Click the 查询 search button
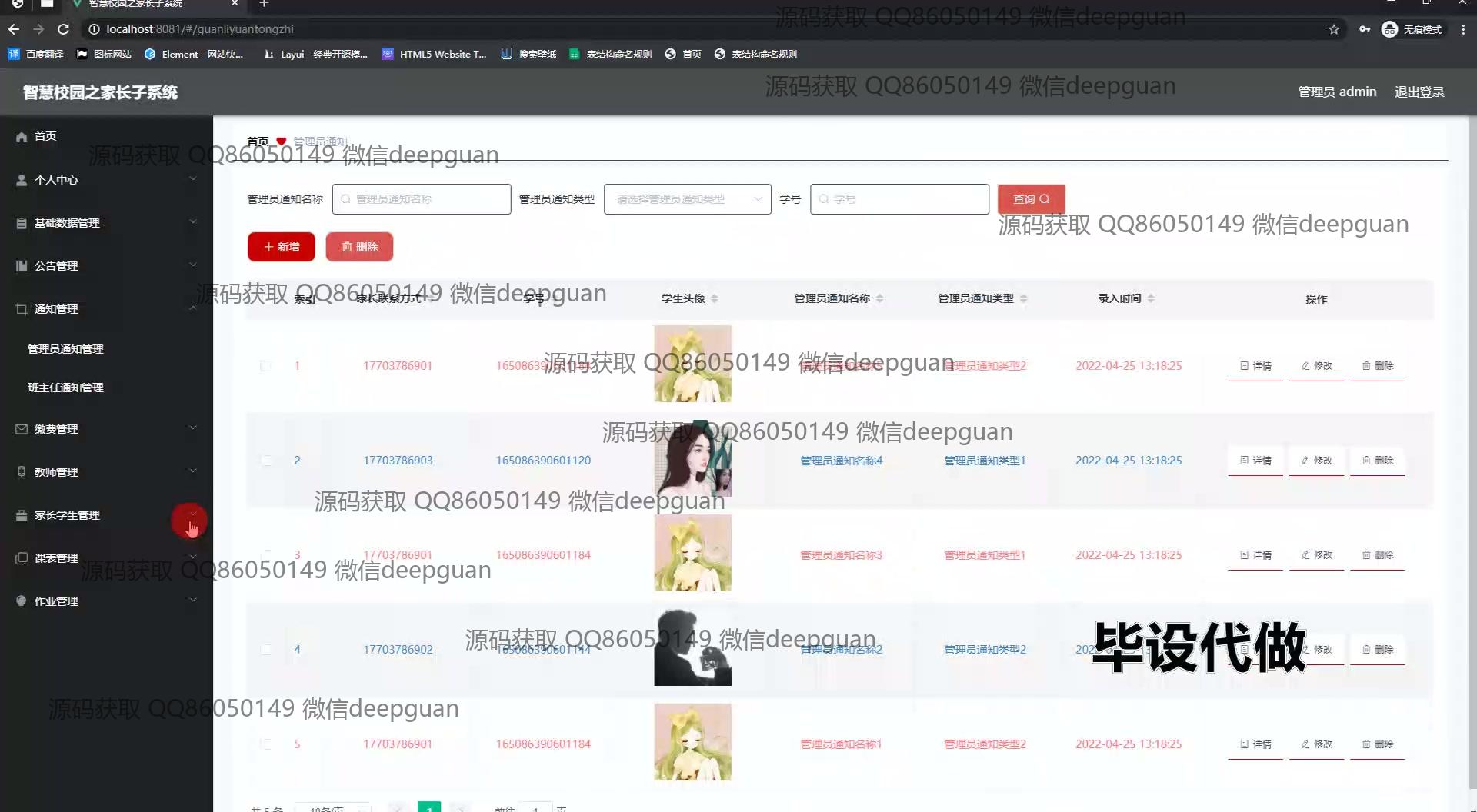 [x=1031, y=199]
